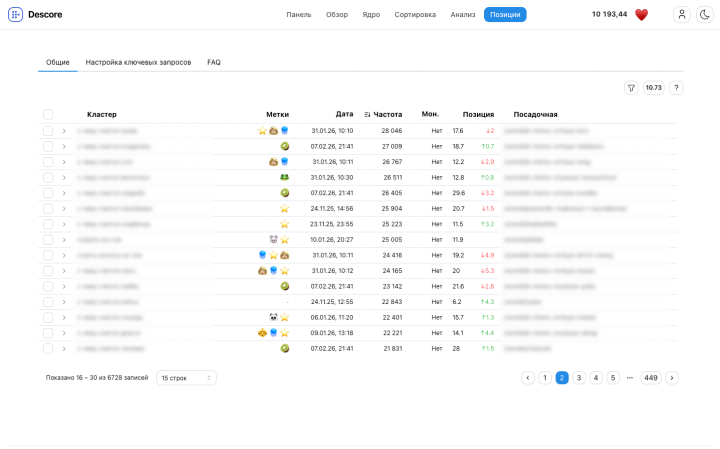Check the row with frequency 28 046

(48, 131)
